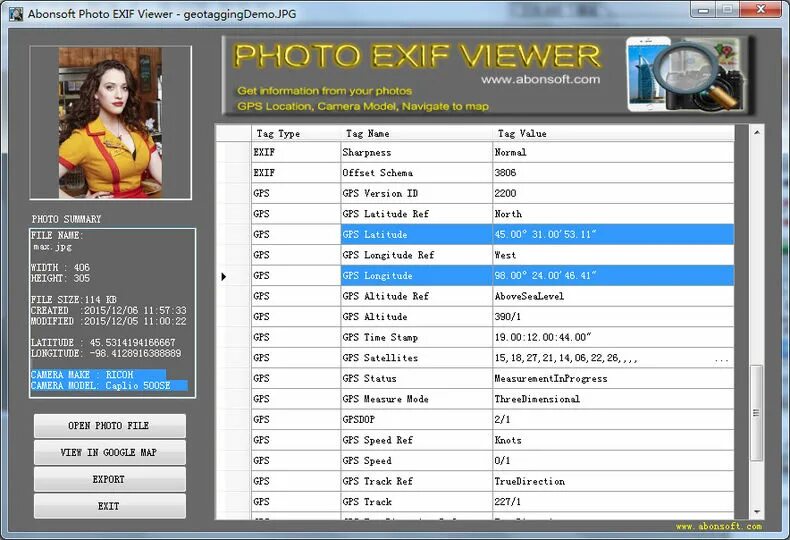Select the 2200 value cell
Image resolution: width=790 pixels, height=540 pixels.
613,193
